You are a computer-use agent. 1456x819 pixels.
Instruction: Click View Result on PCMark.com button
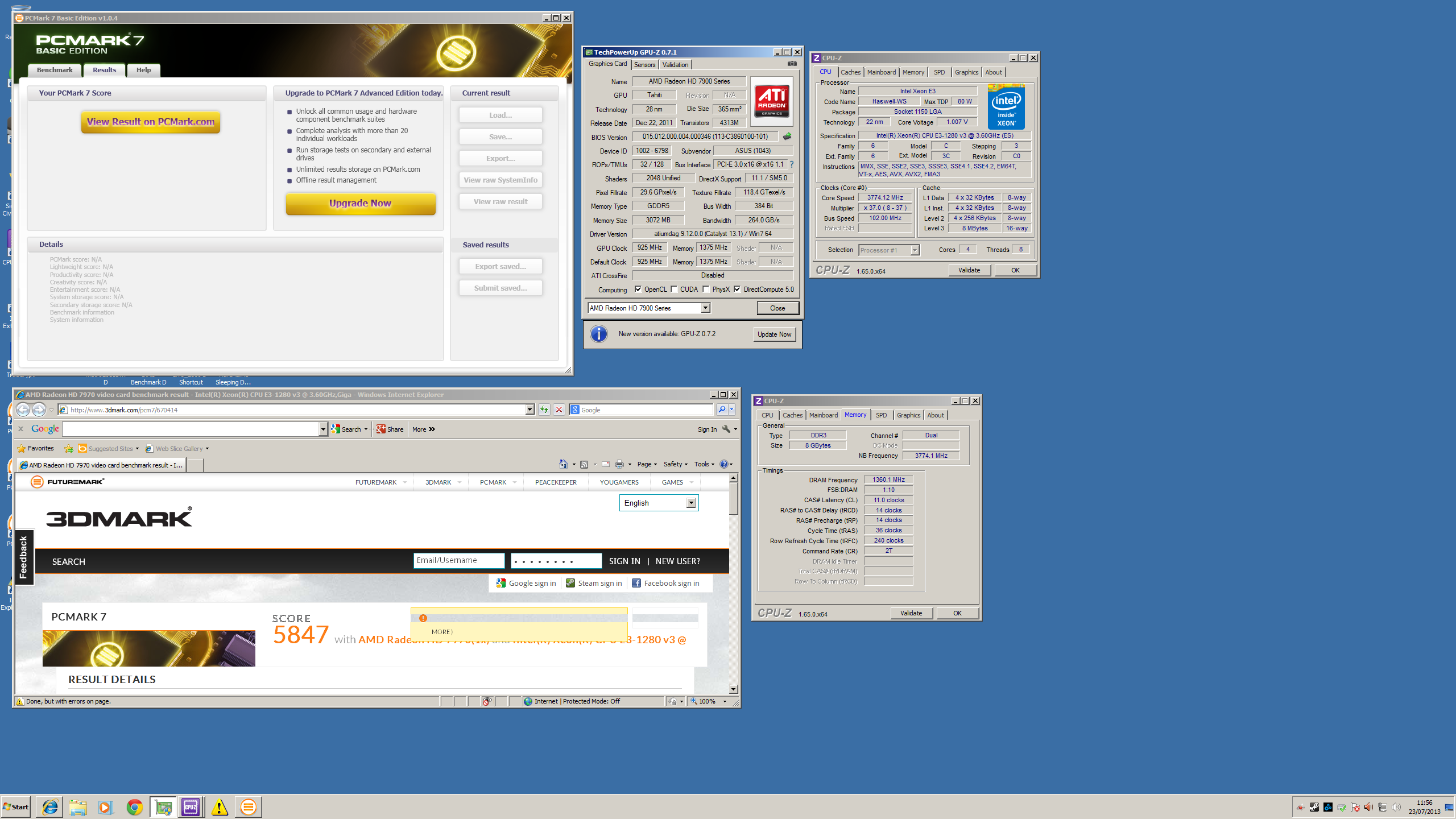tap(151, 122)
